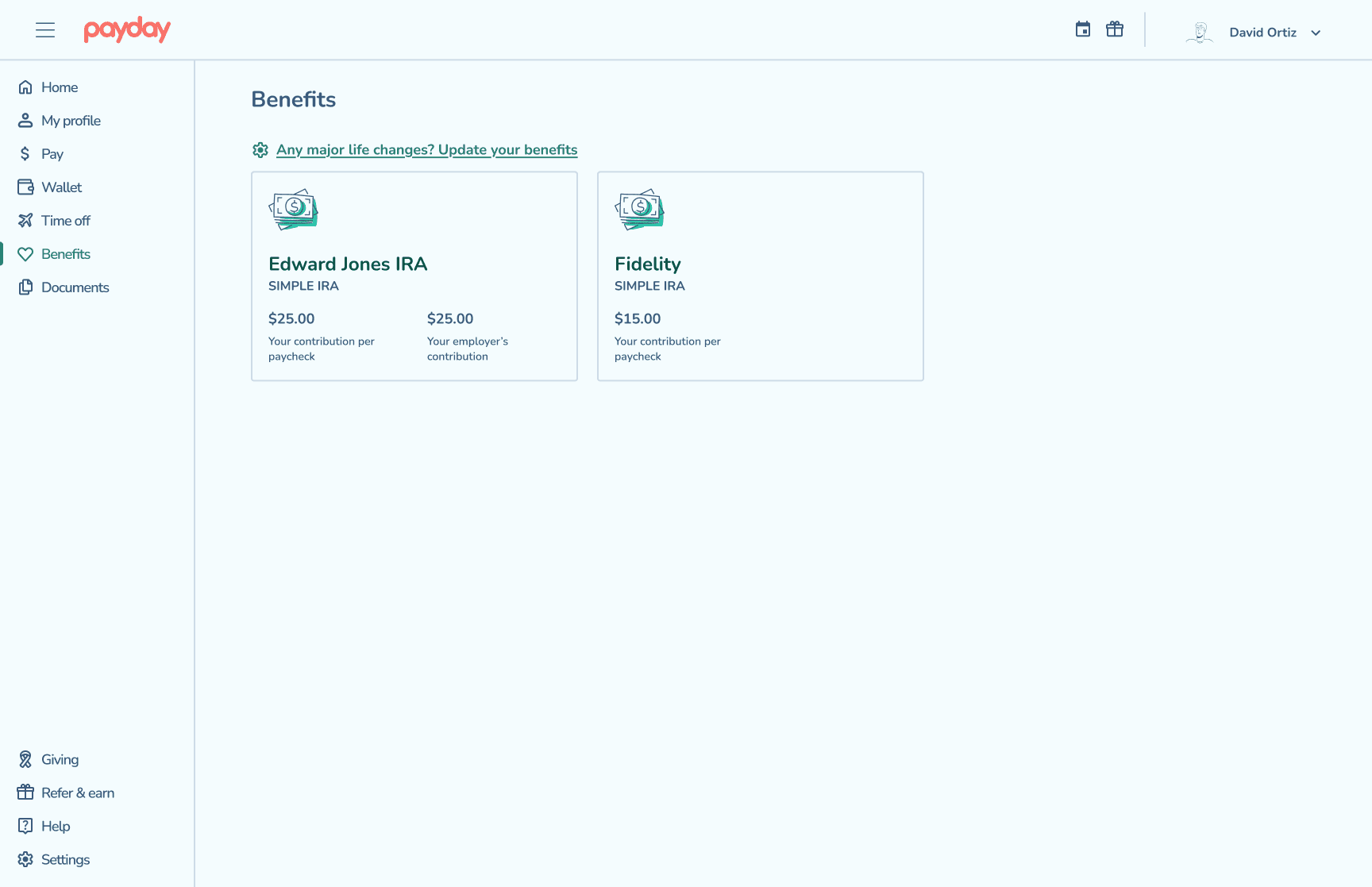The width and height of the screenshot is (1372, 887).
Task: Open the hamburger menu
Action: click(x=45, y=30)
